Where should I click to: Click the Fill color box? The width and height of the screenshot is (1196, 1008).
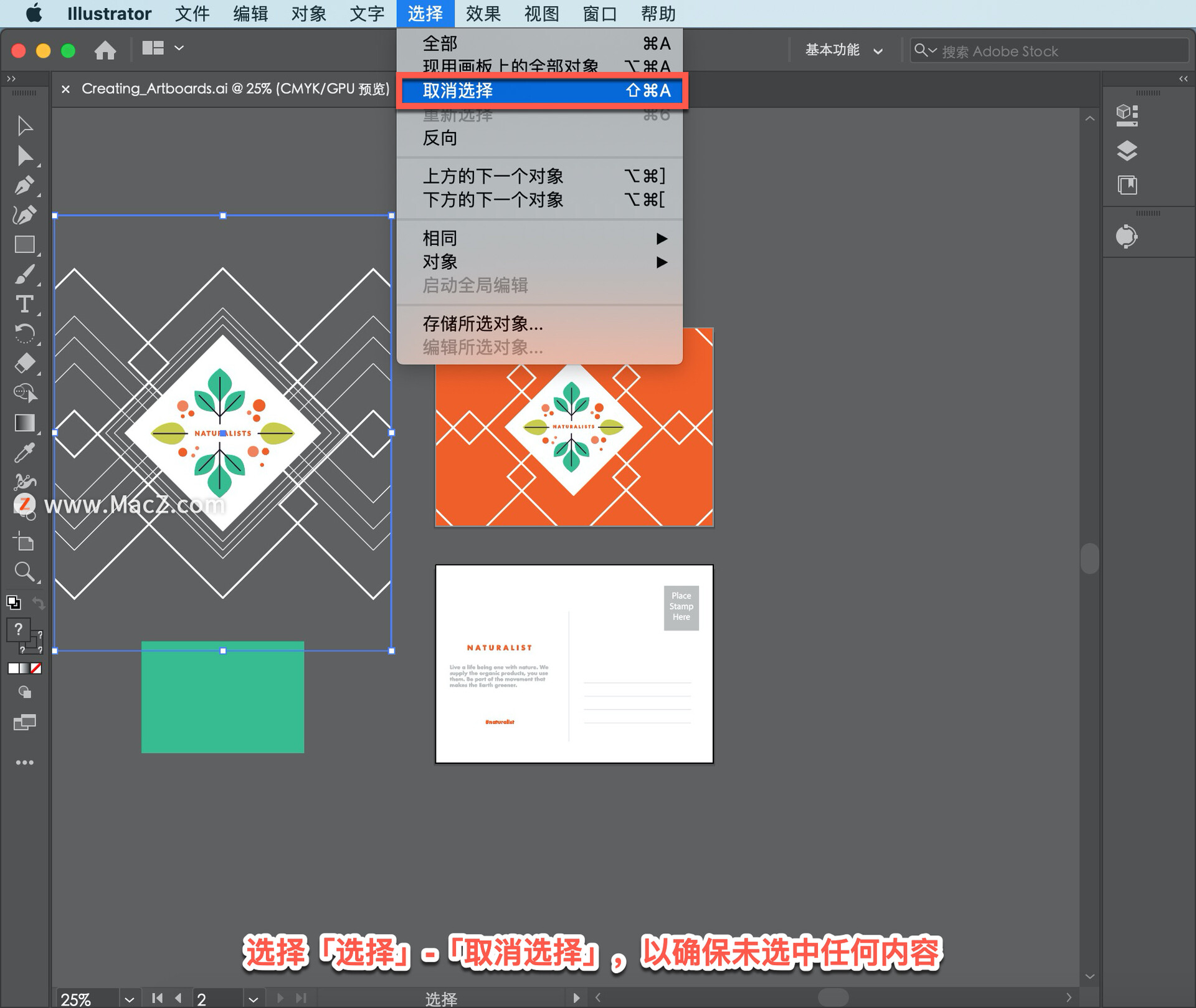click(18, 630)
